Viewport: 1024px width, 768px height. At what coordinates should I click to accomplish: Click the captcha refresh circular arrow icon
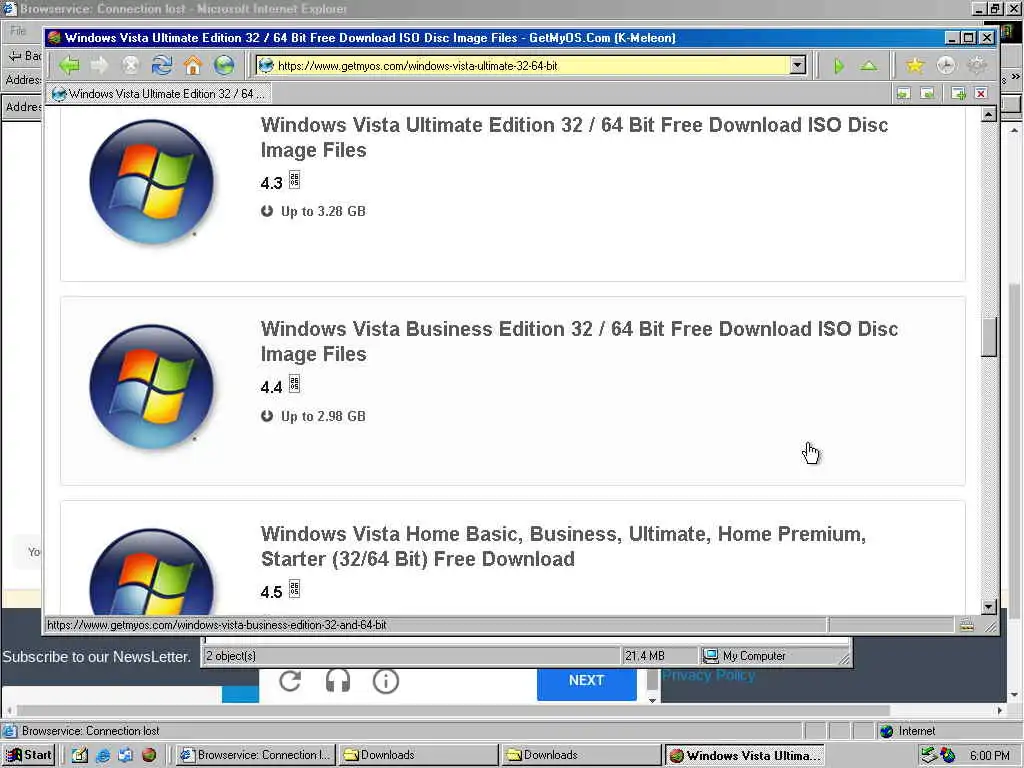[290, 681]
